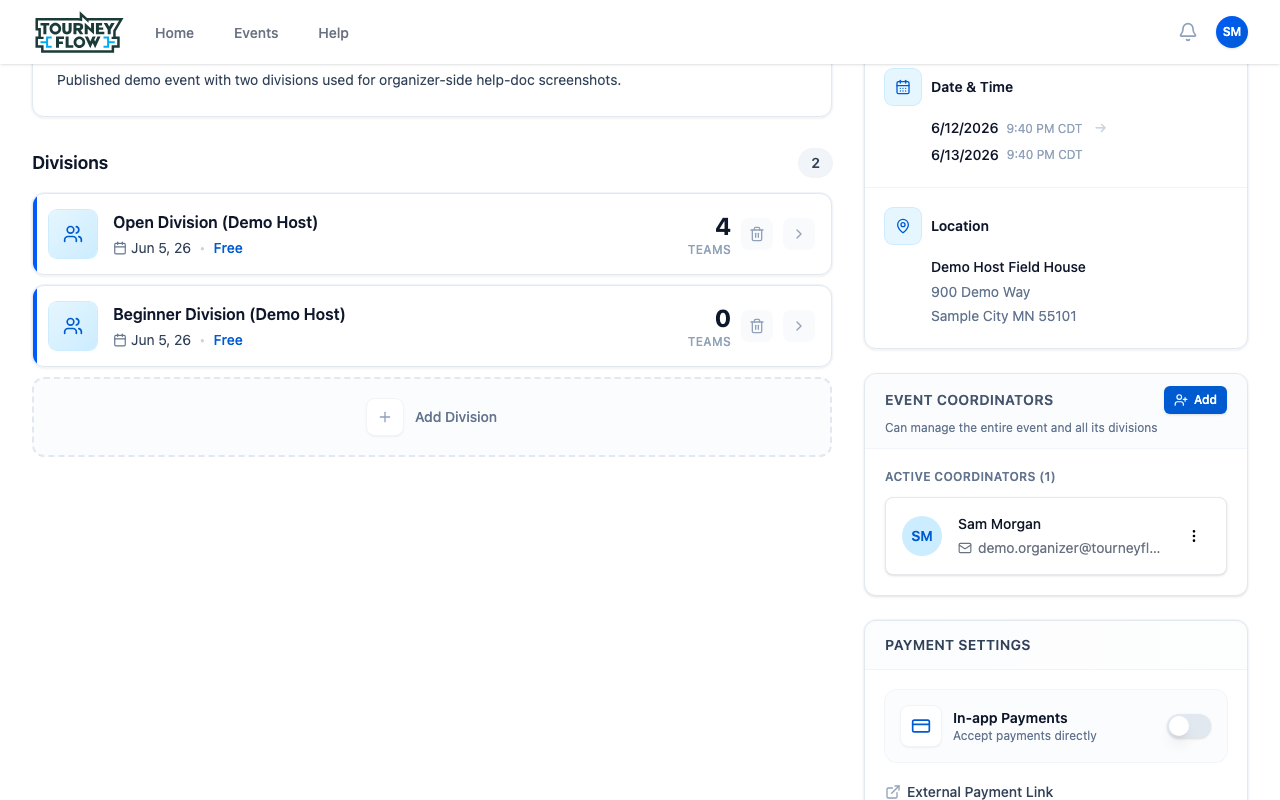Open the Help nav item
Screen dimensions: 1280x800
[333, 33]
